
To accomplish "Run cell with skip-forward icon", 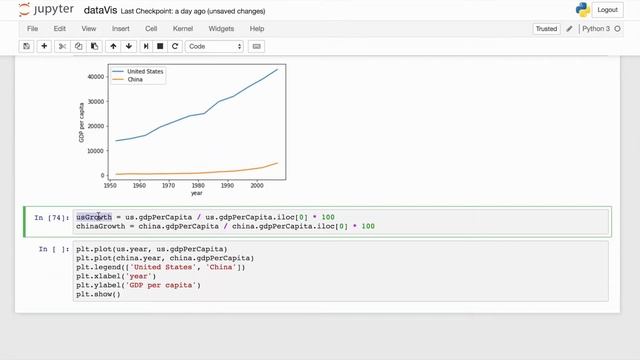I will pyautogui.click(x=146, y=46).
